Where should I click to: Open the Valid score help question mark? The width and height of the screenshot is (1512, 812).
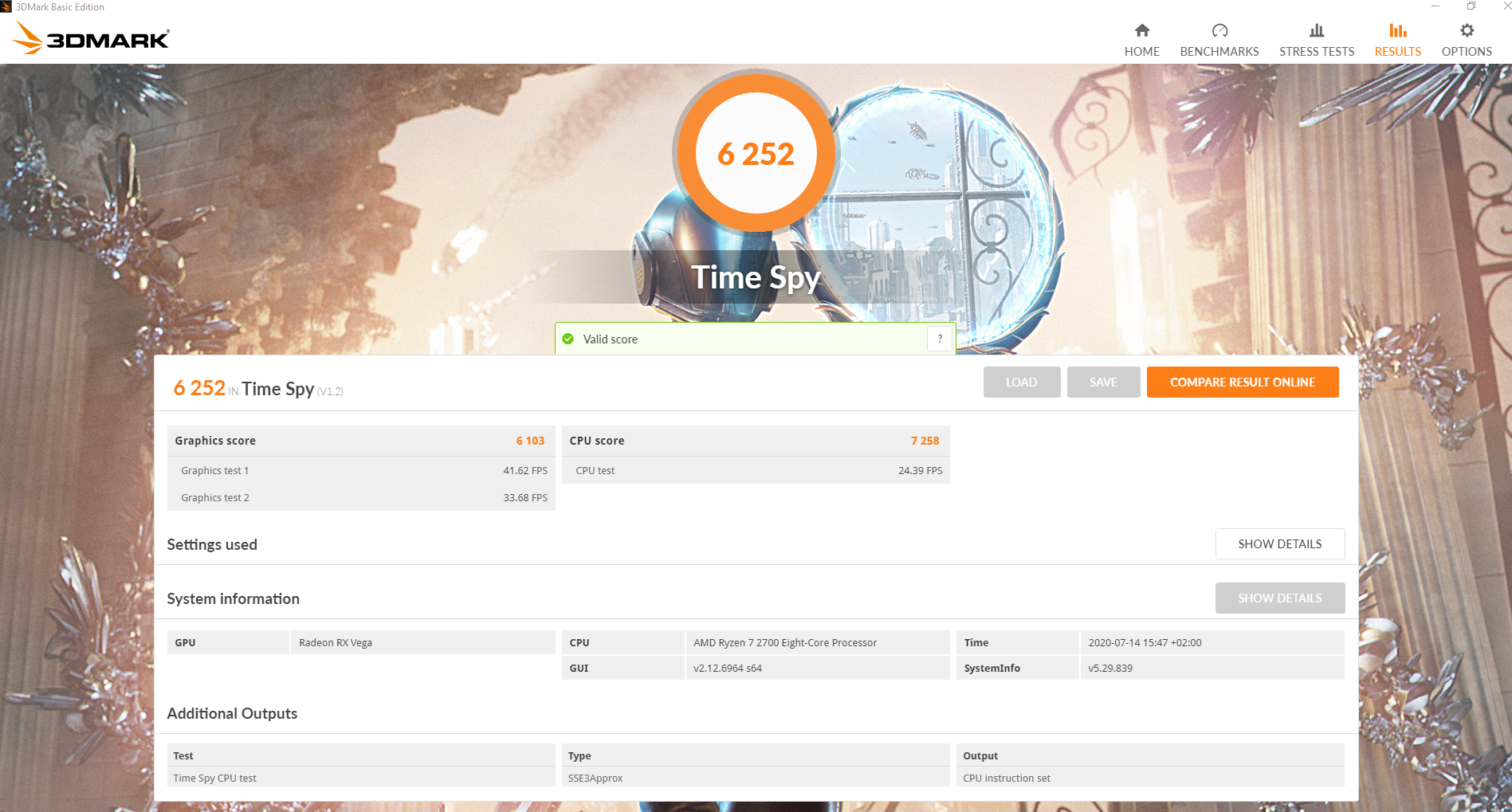point(940,339)
